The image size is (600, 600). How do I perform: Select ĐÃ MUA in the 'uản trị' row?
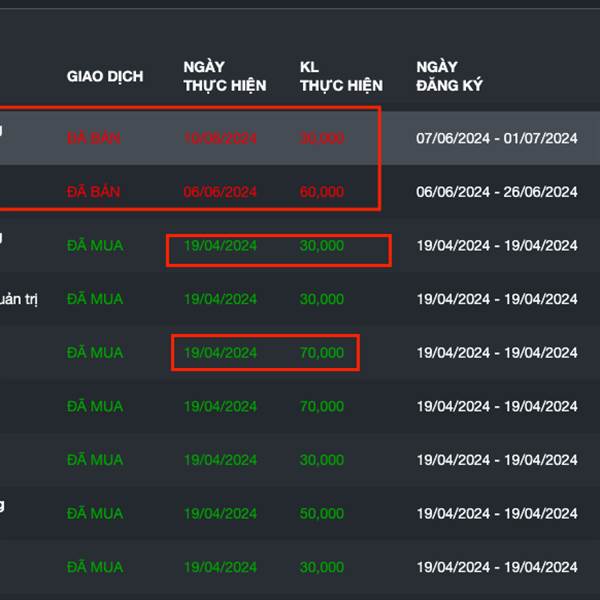pyautogui.click(x=95, y=299)
